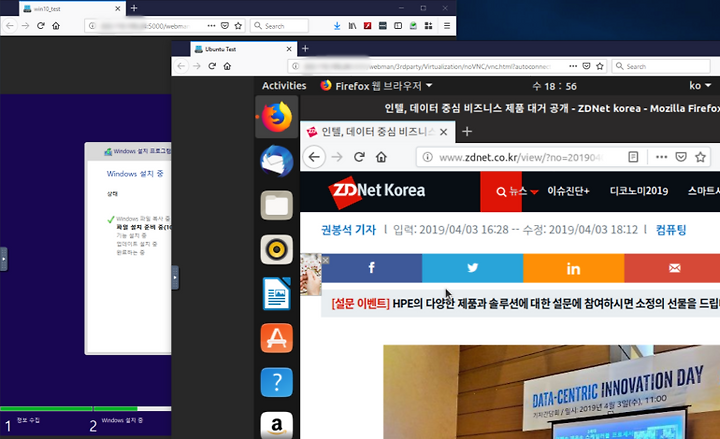Open the Help icon in the dock
This screenshot has height=439, width=720.
277,382
